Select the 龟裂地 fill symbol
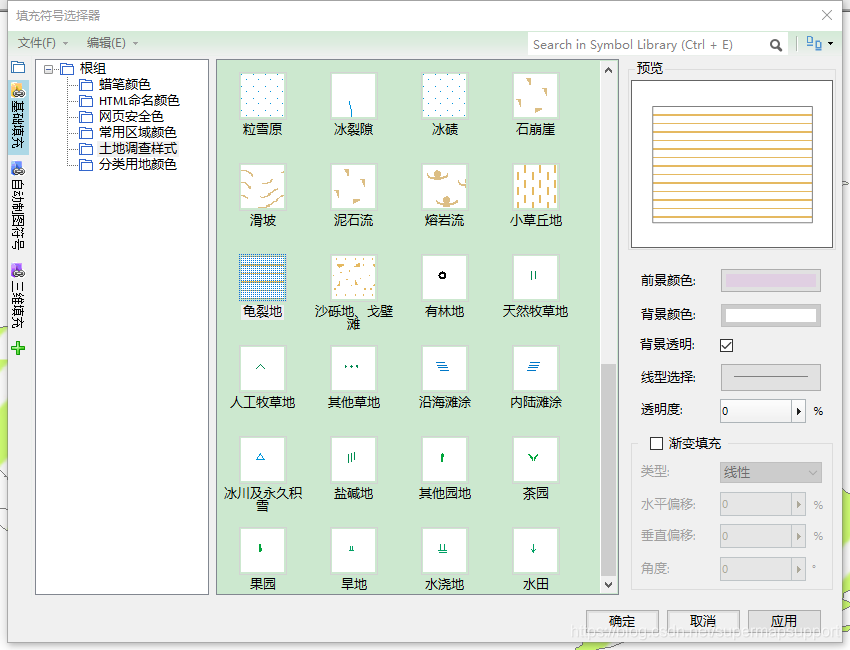 (x=262, y=277)
